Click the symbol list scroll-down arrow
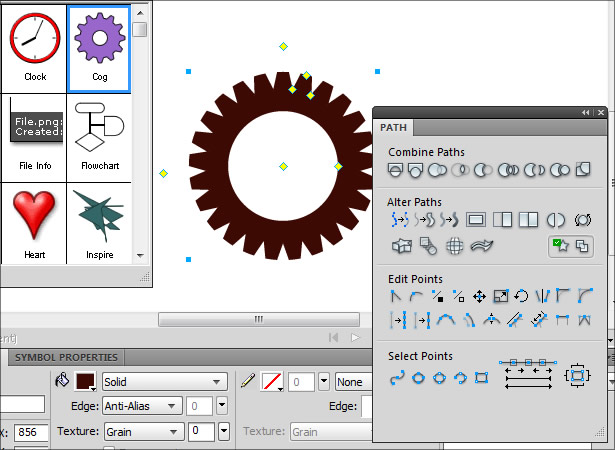615x450 pixels. (140, 255)
